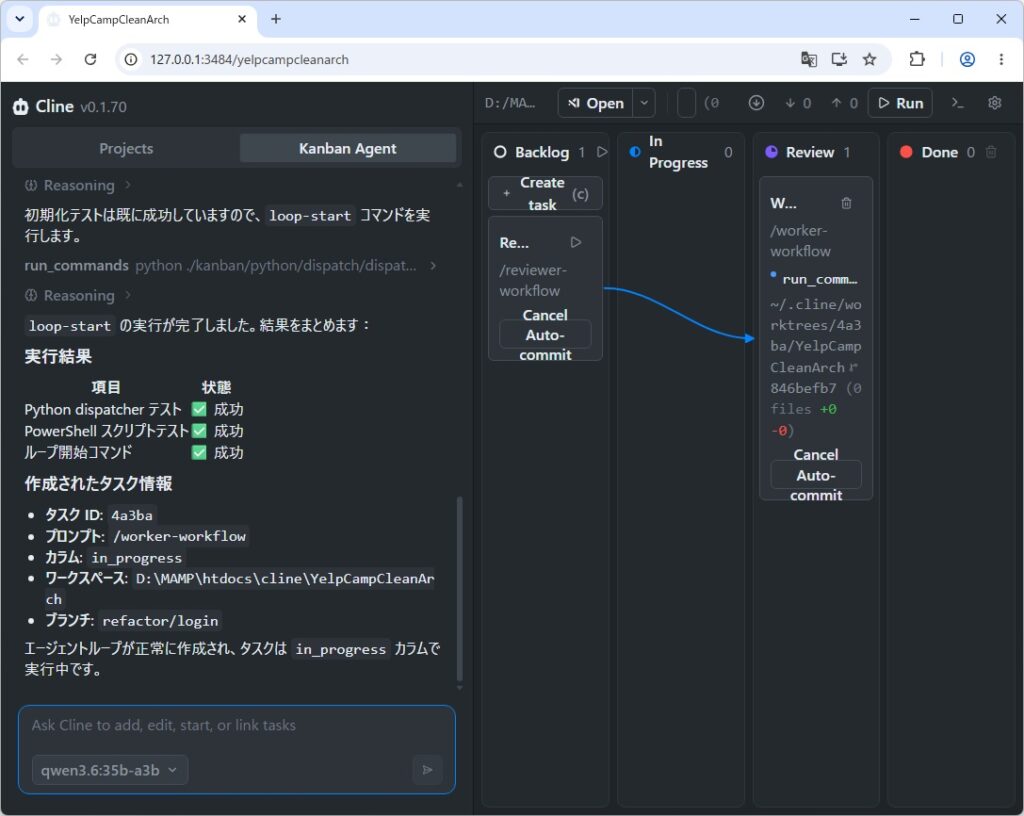Click the branch selector box in toolbar
This screenshot has width=1024, height=816.
[x=686, y=103]
